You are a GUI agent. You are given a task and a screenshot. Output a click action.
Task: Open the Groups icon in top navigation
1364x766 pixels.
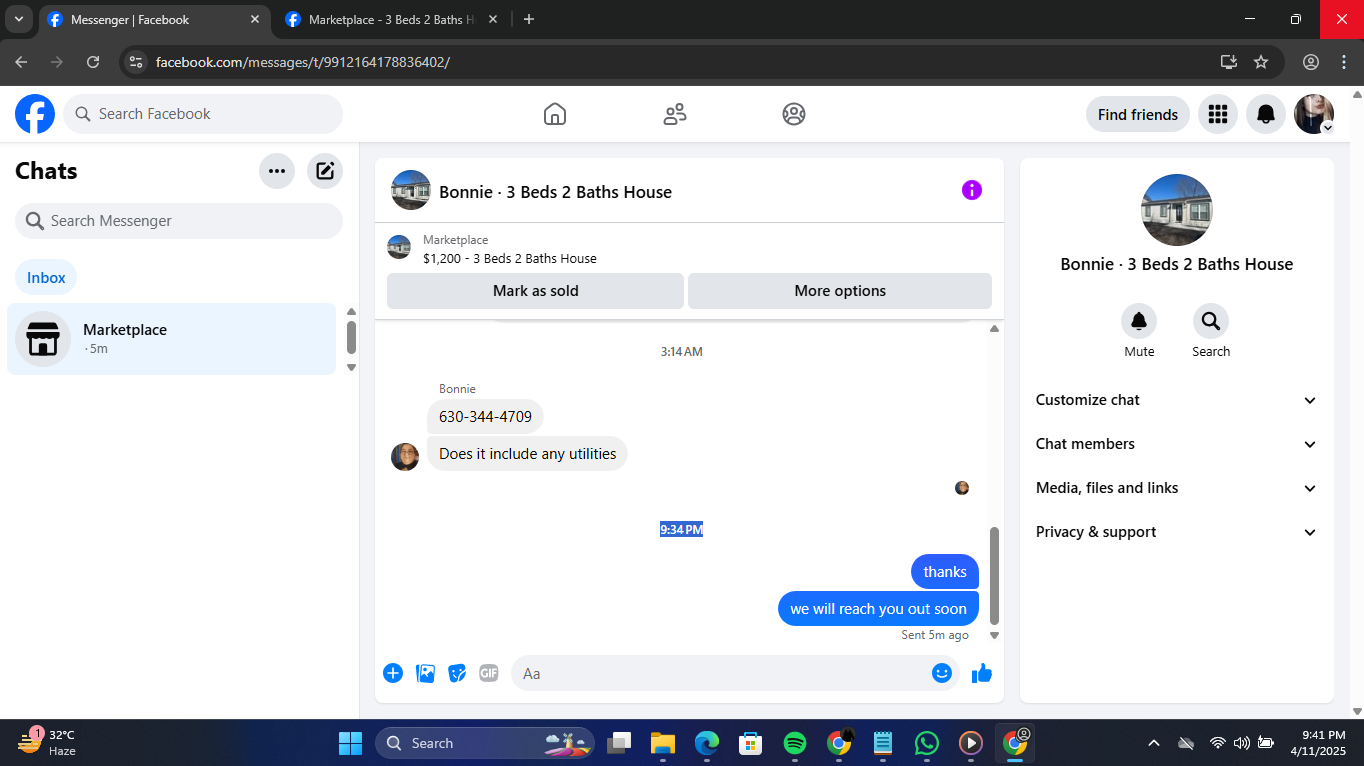794,114
